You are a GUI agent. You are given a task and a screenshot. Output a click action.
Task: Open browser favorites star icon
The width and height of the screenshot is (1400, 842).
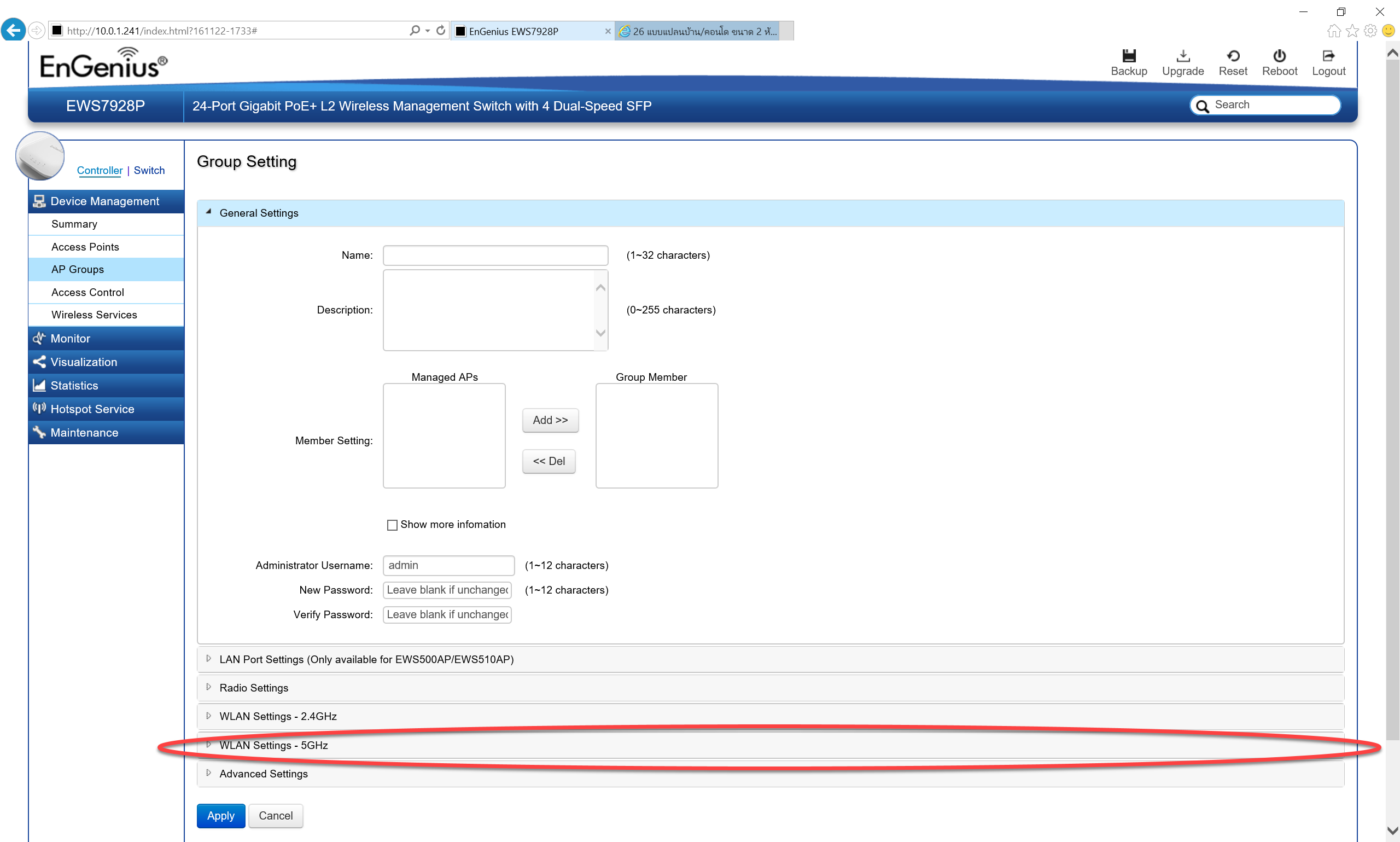click(x=1352, y=31)
